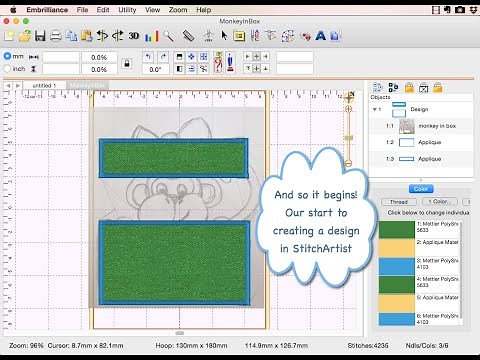Open the Edit menu
480x360 pixels.
[x=103, y=10]
